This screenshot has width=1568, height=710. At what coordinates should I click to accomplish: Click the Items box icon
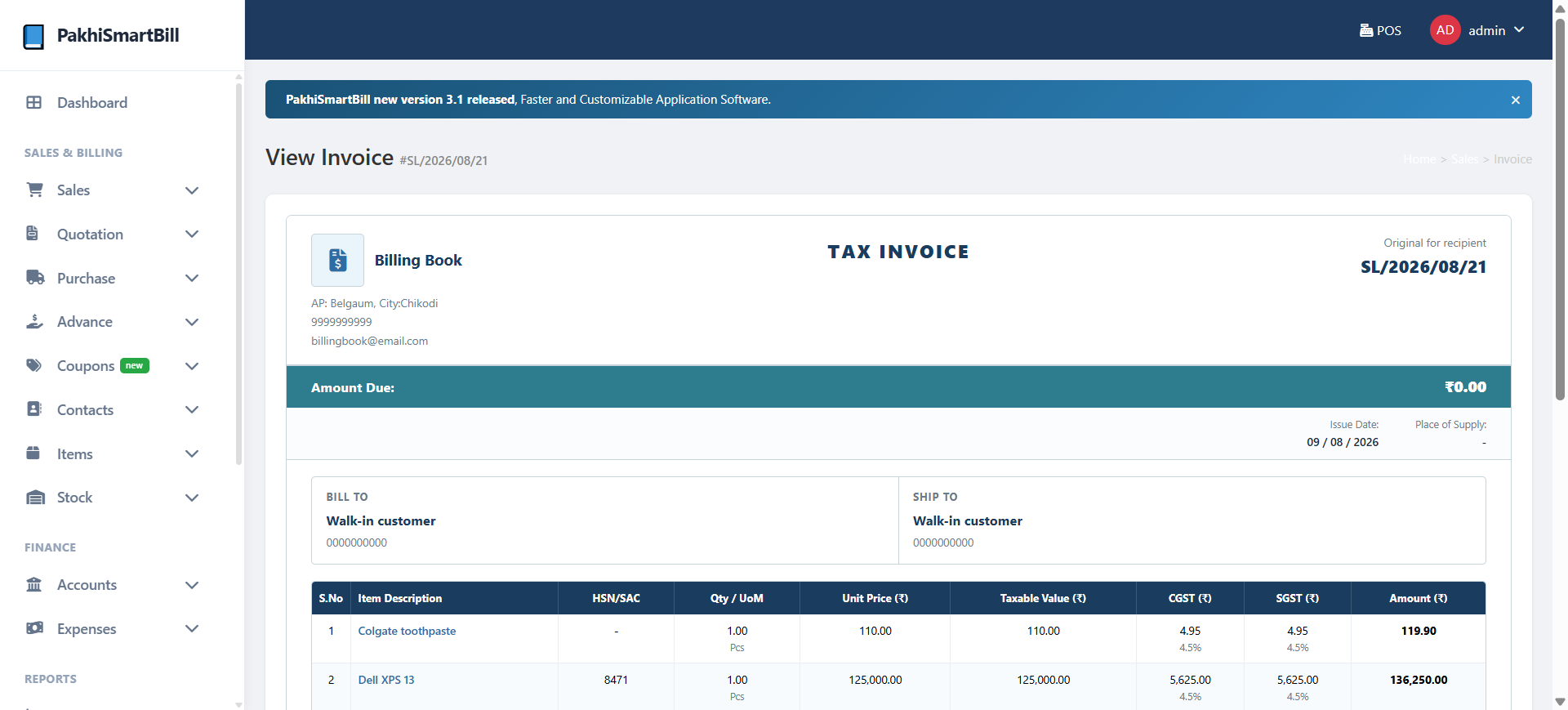tap(33, 453)
